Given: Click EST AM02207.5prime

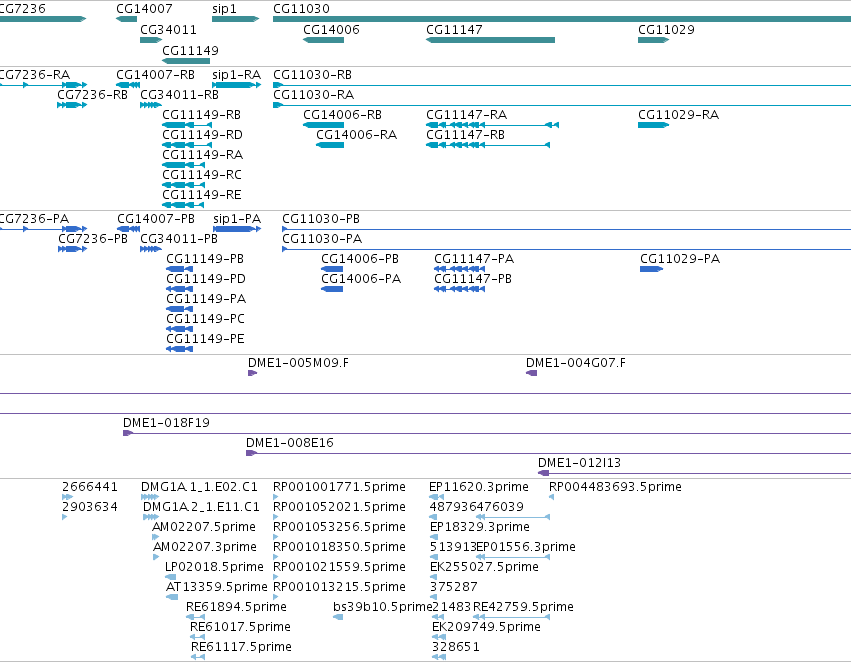Looking at the screenshot, I should (x=156, y=537).
